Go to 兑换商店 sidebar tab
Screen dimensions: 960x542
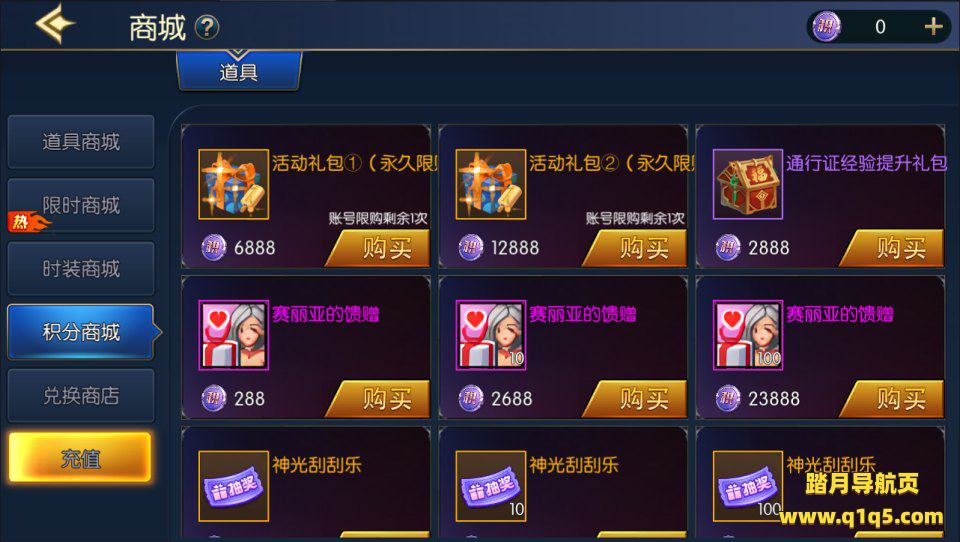[x=81, y=396]
